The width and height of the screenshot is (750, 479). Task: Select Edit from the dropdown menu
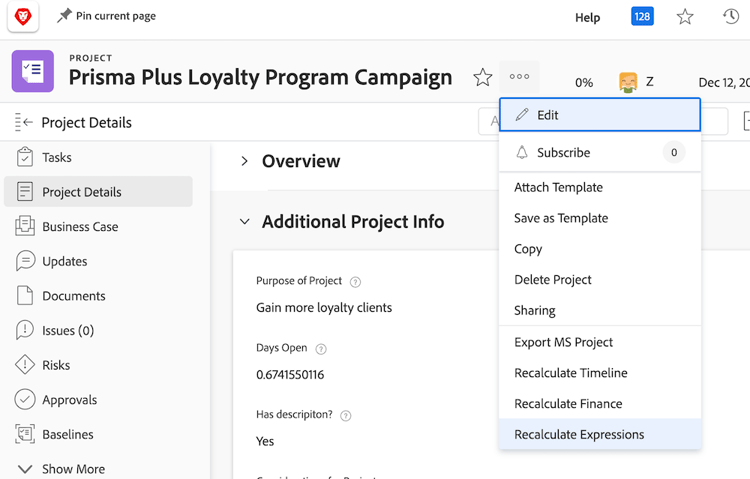[x=600, y=115]
